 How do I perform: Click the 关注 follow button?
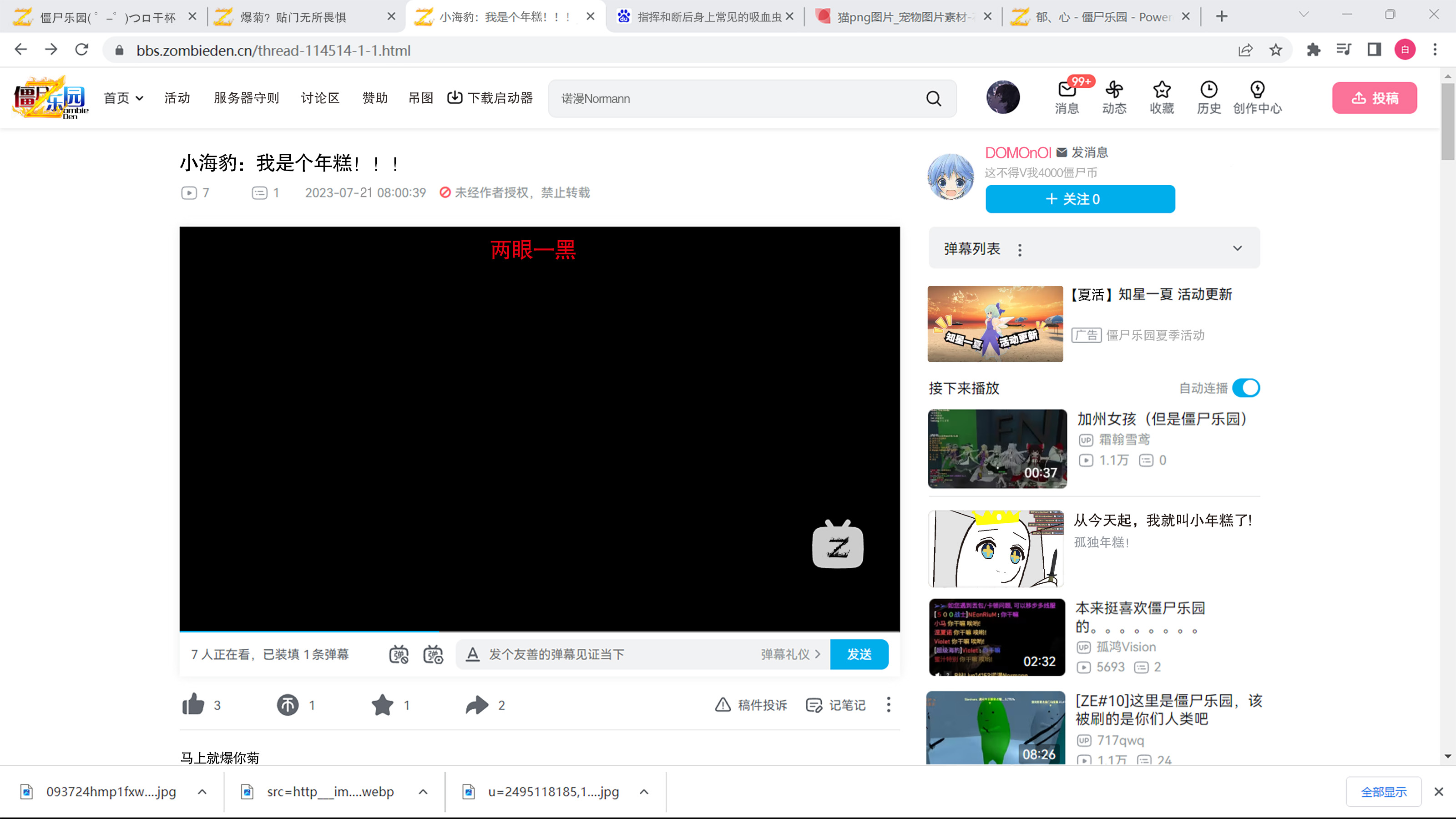tap(1080, 199)
